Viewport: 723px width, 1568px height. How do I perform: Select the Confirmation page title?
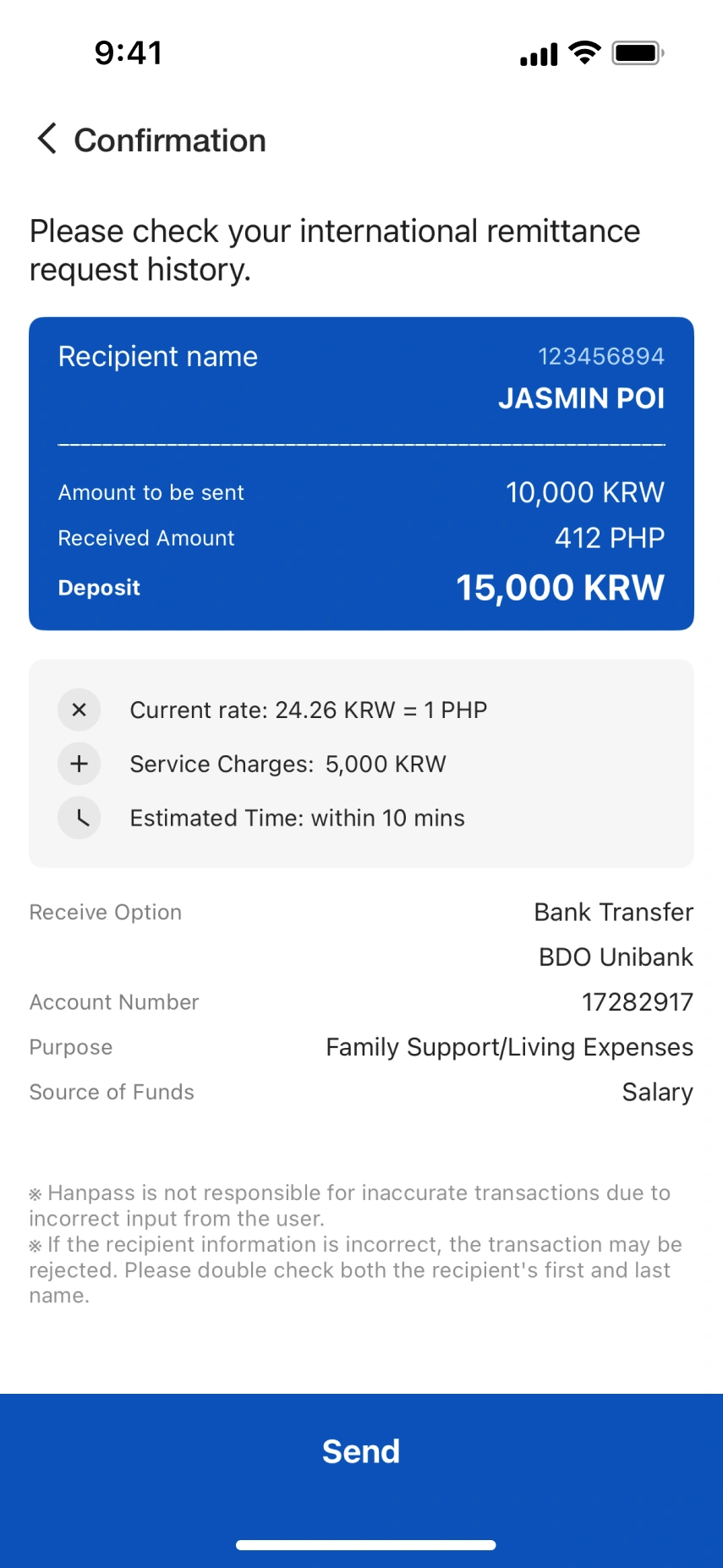tap(170, 140)
